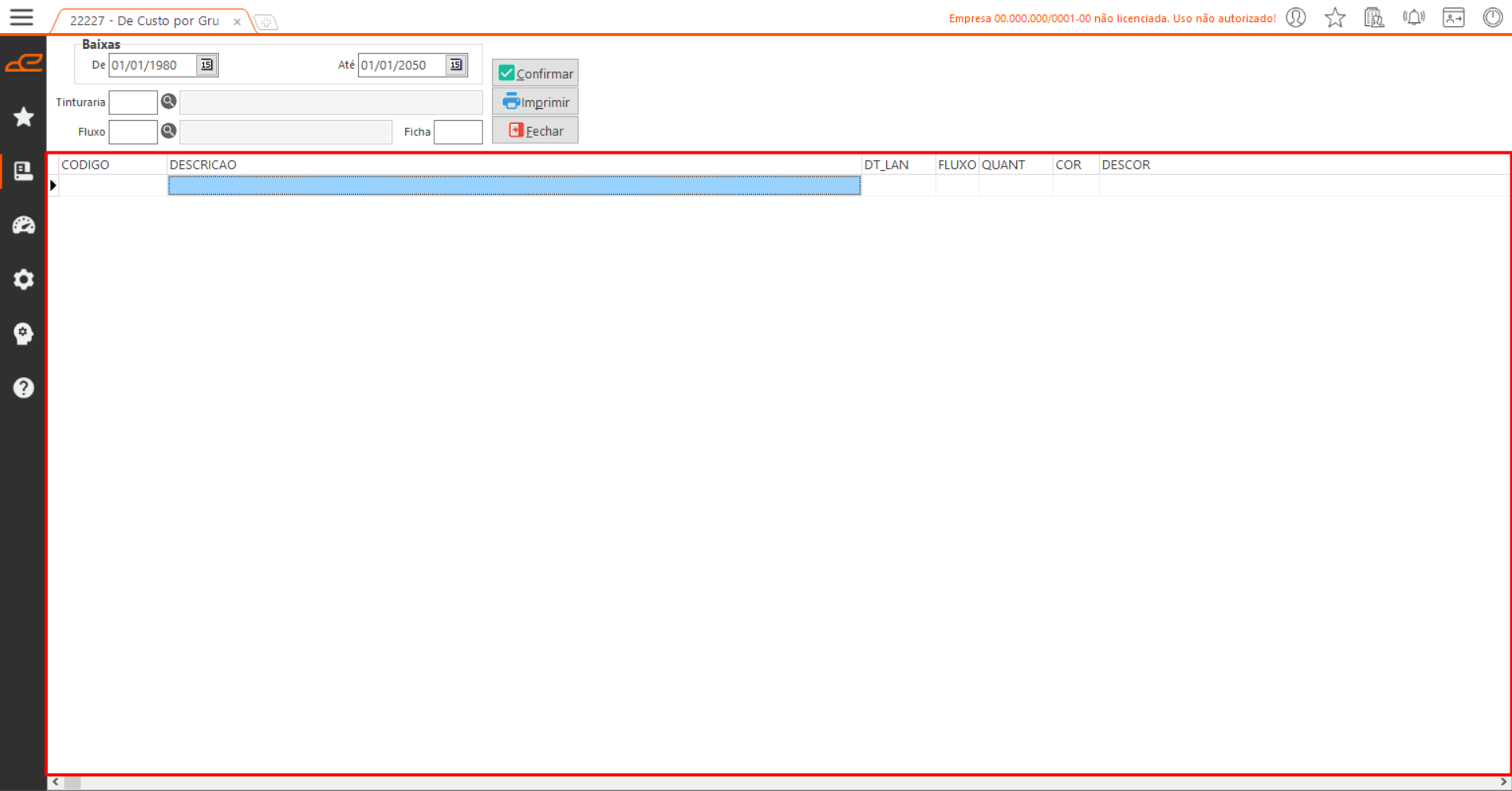Click the Fluxo search magnifier icon

[169, 131]
